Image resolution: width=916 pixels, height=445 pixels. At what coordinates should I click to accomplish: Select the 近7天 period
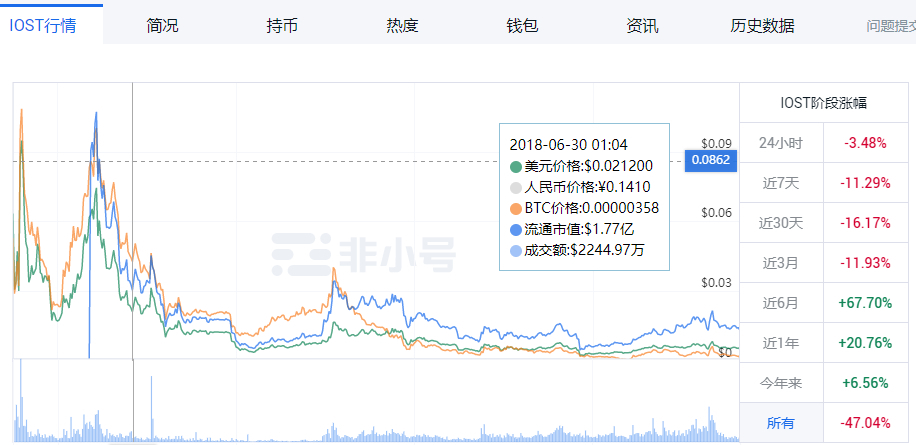pyautogui.click(x=781, y=183)
